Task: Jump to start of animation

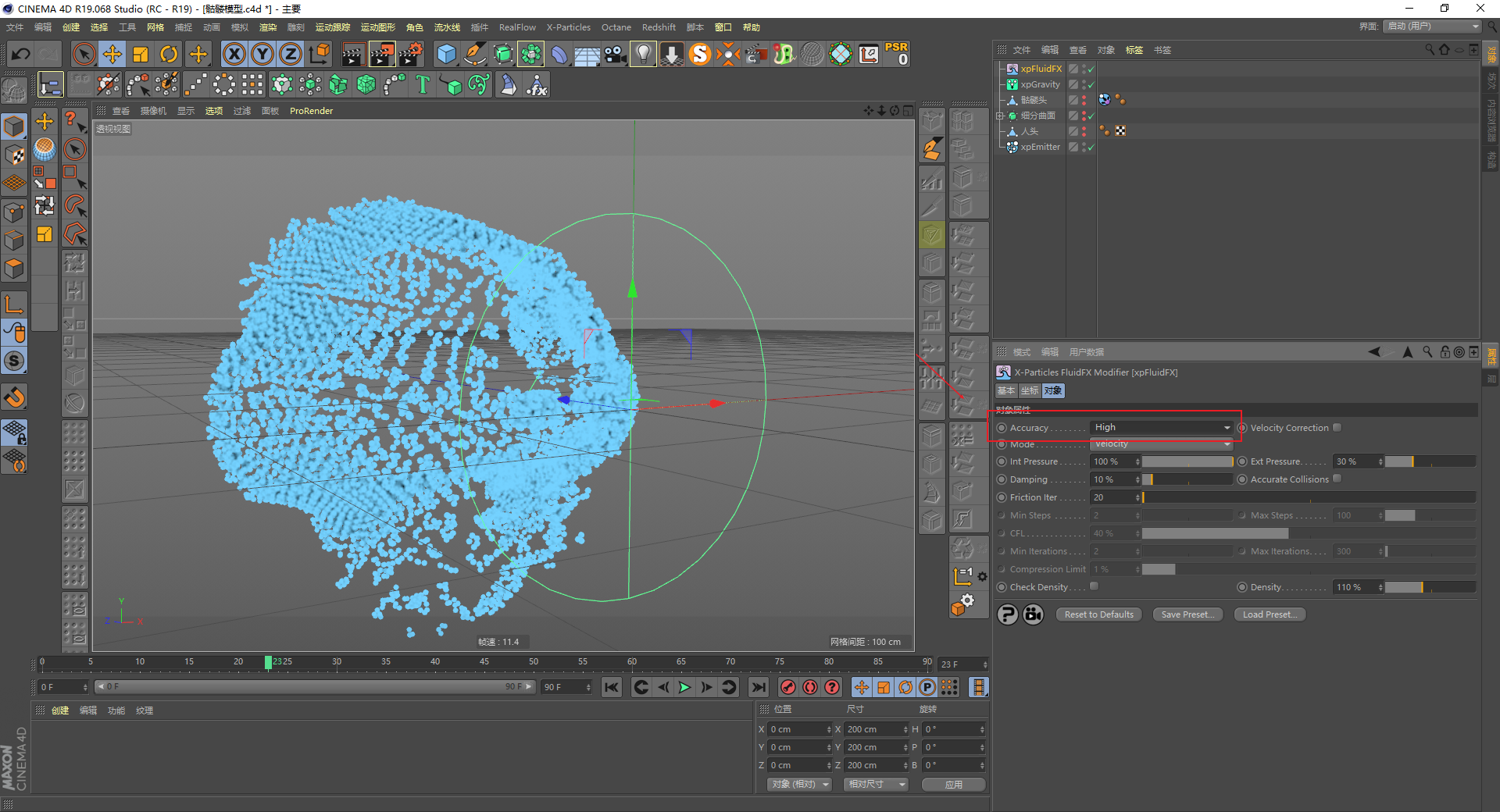Action: (x=612, y=687)
